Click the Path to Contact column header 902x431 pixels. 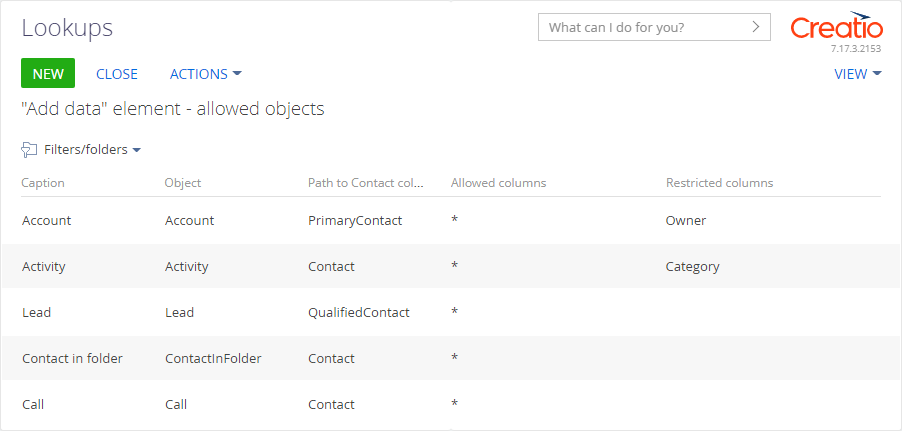(366, 183)
